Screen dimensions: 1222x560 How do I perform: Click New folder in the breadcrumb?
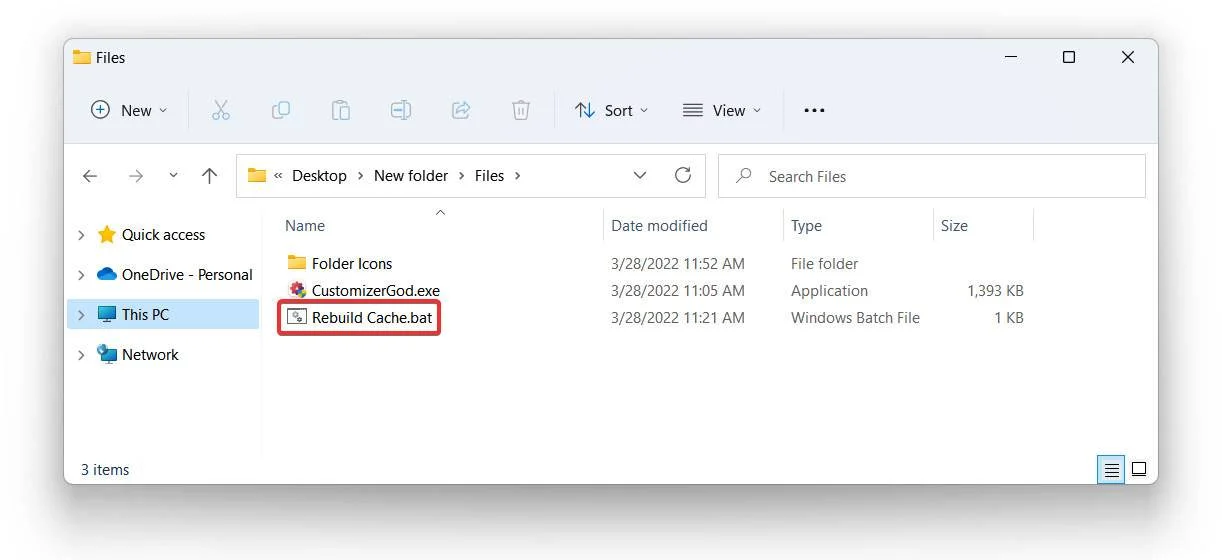pos(411,175)
